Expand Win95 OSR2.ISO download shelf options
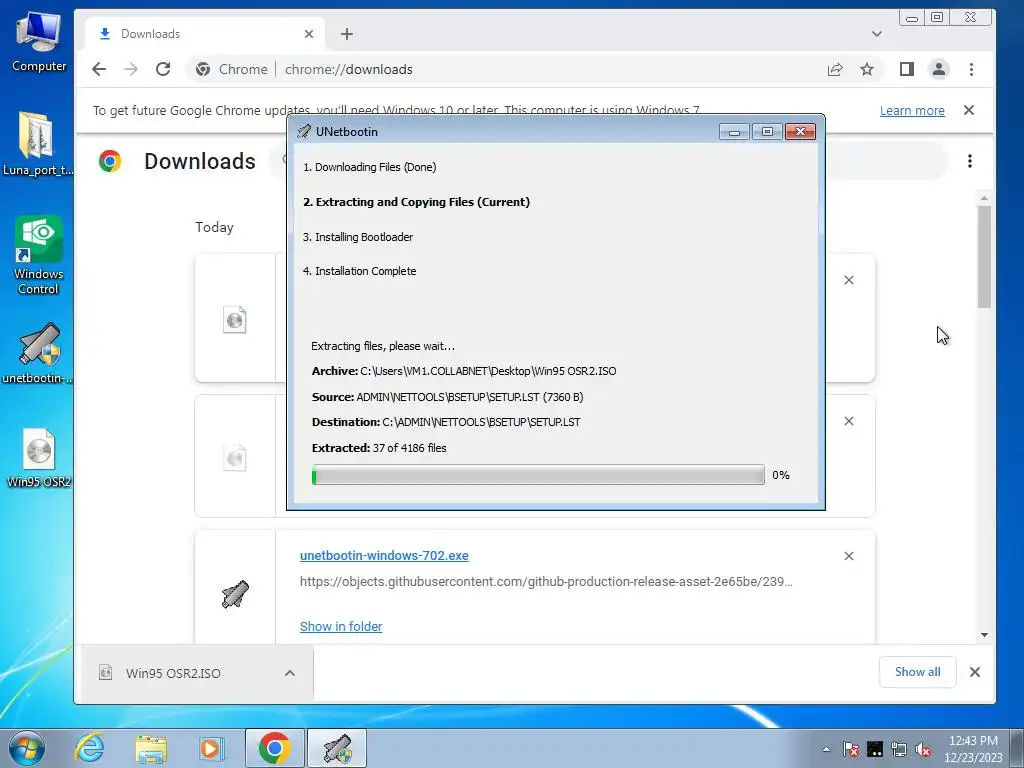1024x768 pixels. (290, 673)
